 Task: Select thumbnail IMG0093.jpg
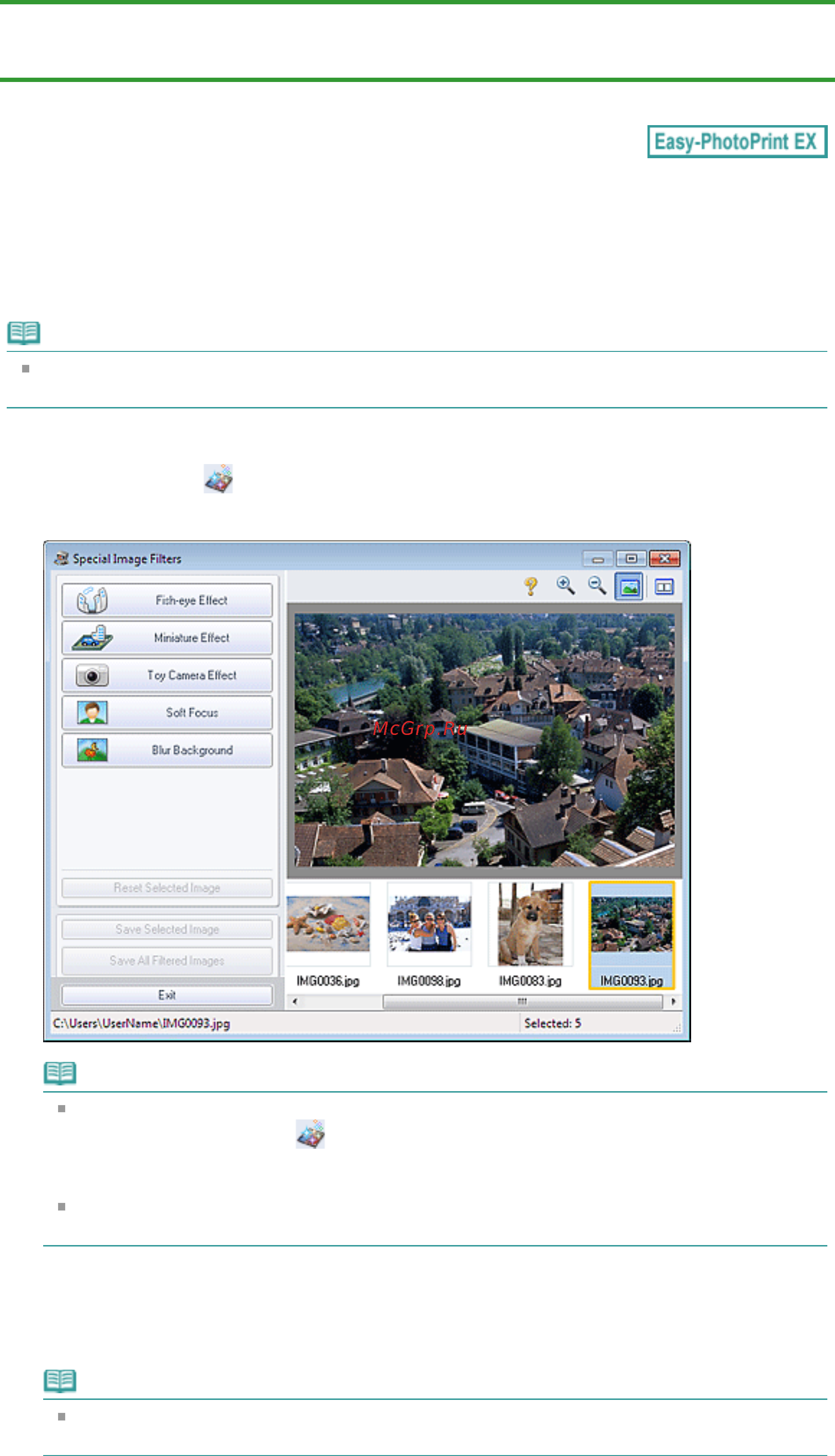point(632,935)
